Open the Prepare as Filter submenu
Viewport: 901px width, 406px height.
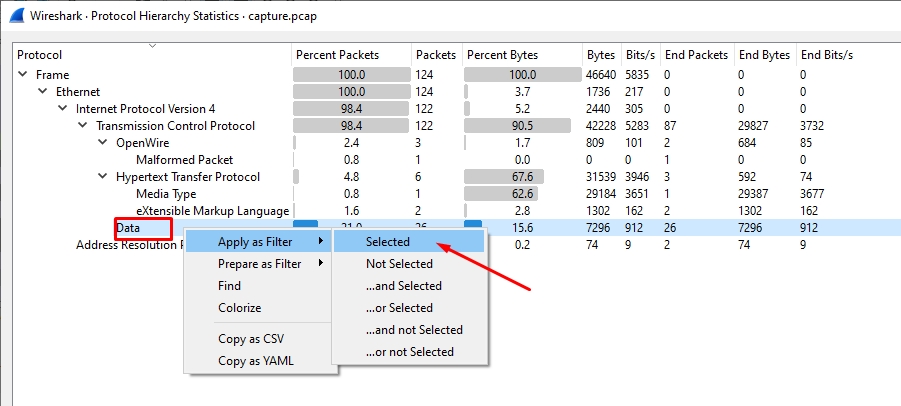[260, 264]
